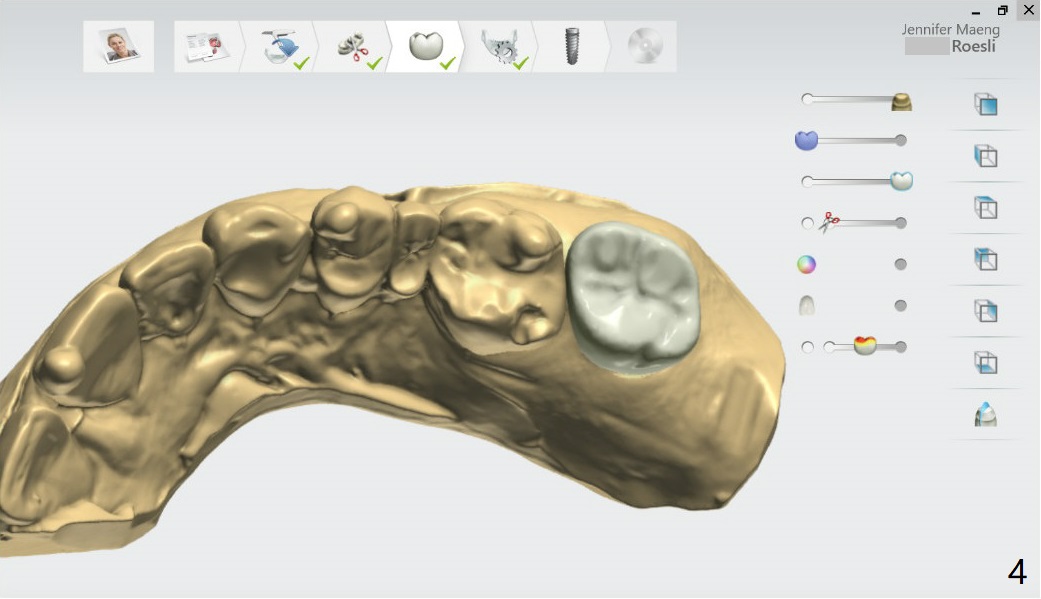The image size is (1041, 599).
Task: Toggle the grey dot beside the ghost tooth
Action: tap(900, 306)
